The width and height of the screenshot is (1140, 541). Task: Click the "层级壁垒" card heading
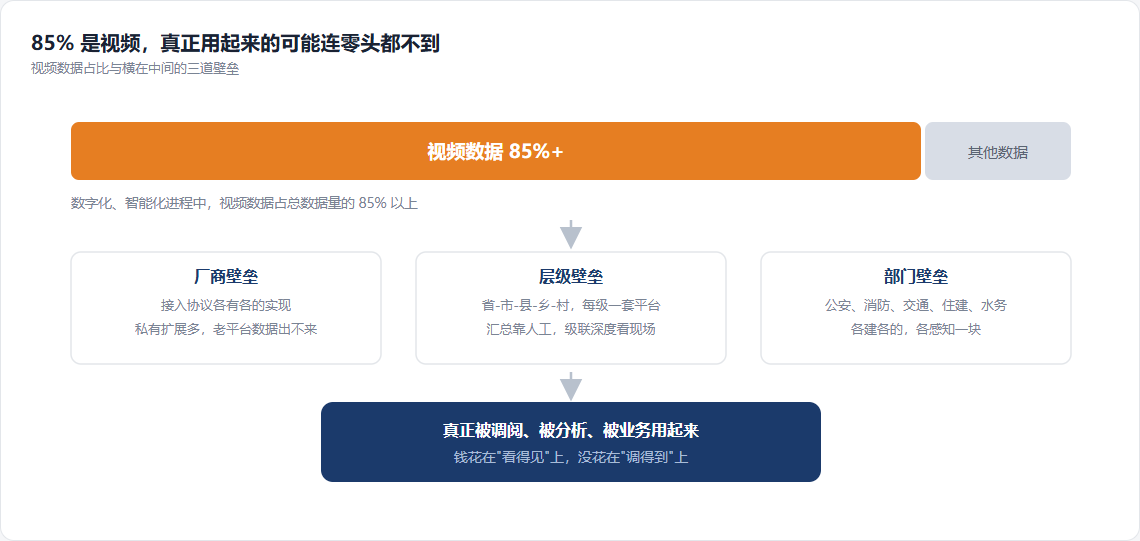coord(571,277)
